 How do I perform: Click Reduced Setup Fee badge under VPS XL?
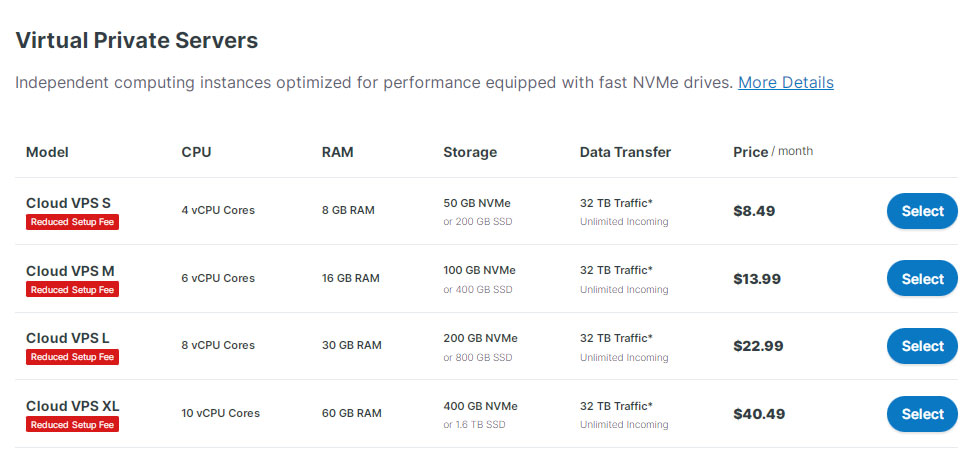coord(72,425)
